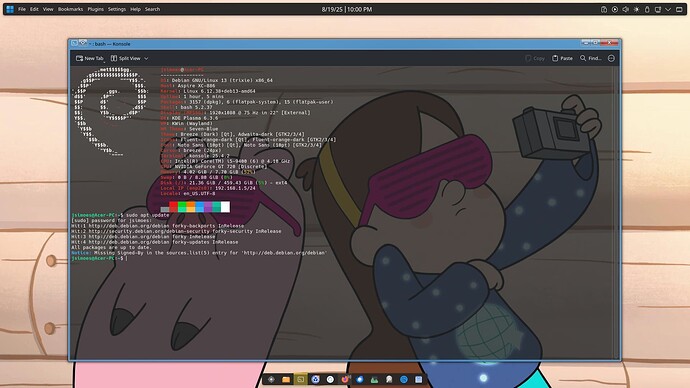Click the white color block in terminal
This screenshot has width=690, height=388.
pyautogui.click(x=225, y=207)
